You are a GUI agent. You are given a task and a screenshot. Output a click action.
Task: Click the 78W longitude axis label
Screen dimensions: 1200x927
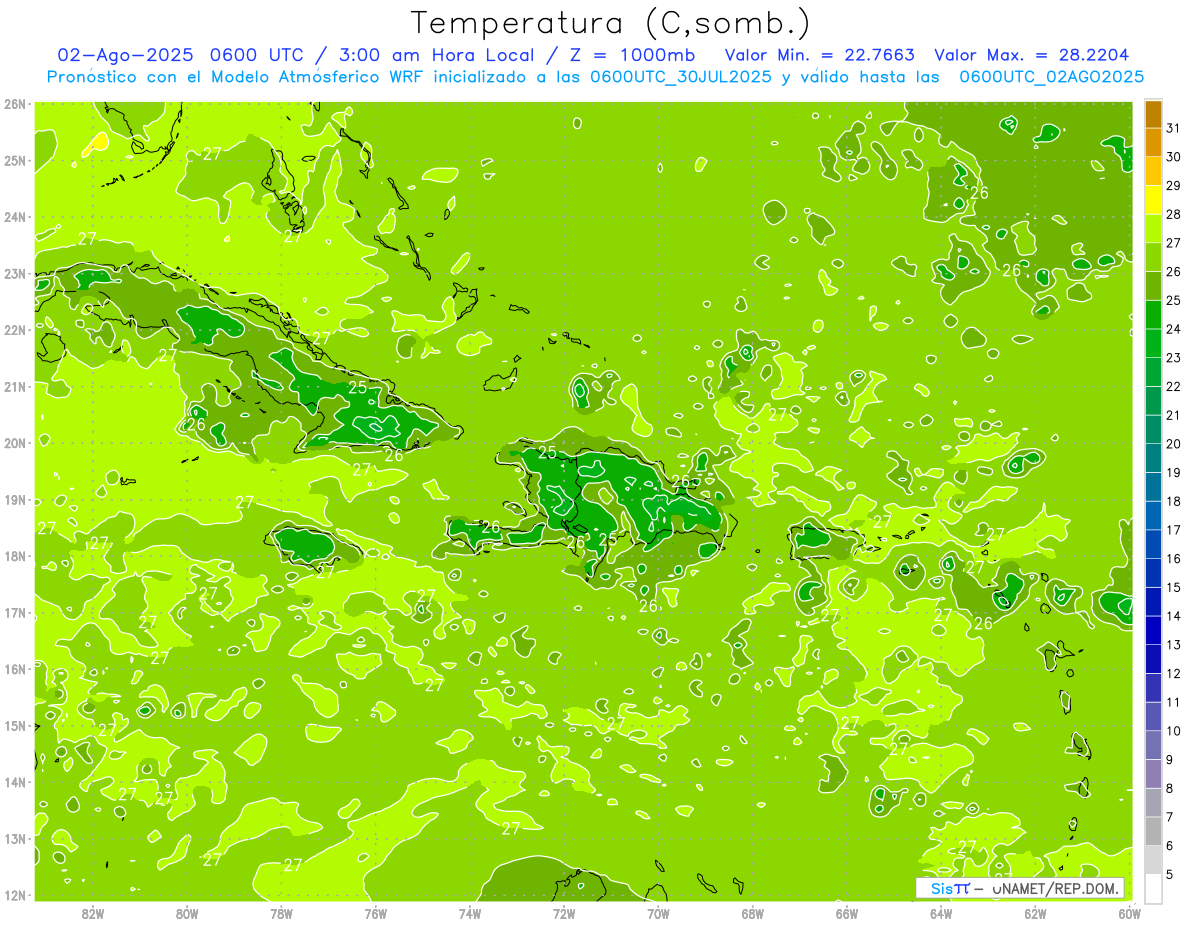[x=281, y=913]
